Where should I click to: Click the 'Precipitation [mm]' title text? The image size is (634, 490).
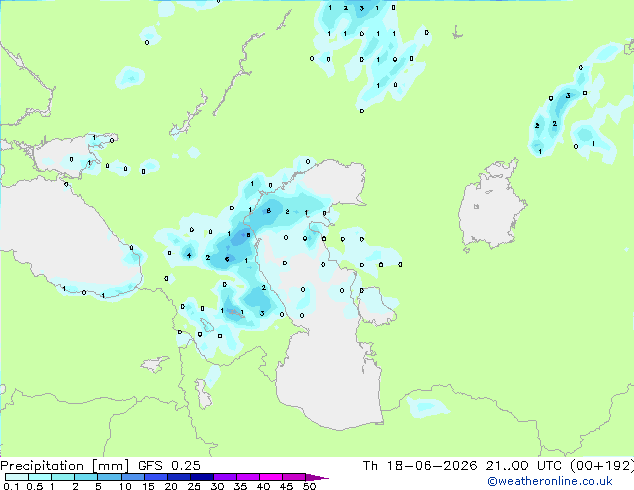(65, 466)
